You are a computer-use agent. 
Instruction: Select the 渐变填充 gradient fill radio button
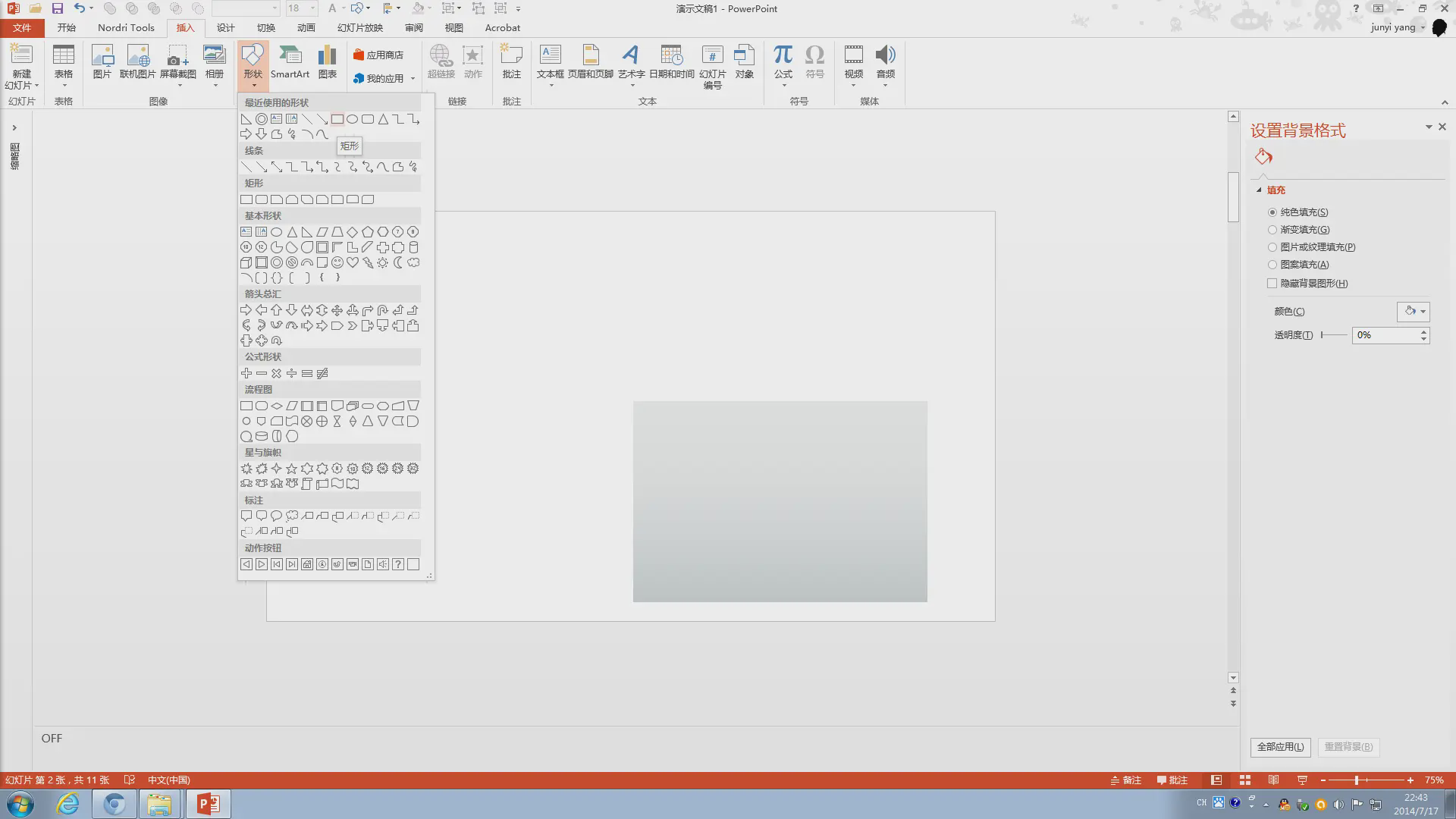pos(1272,230)
